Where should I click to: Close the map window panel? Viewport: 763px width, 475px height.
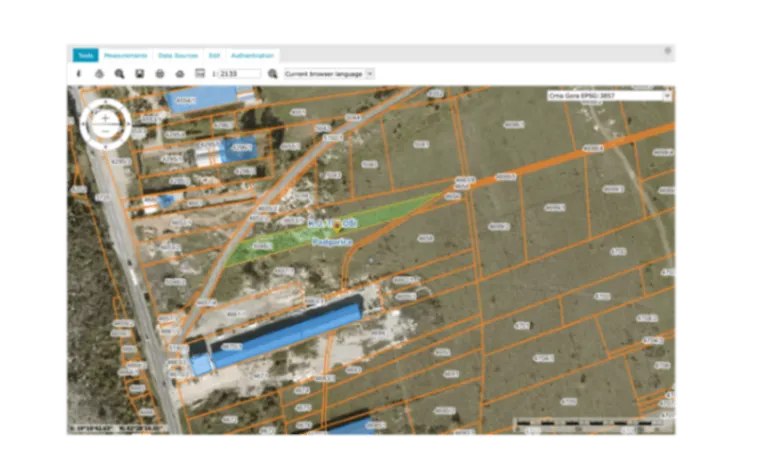[x=668, y=50]
